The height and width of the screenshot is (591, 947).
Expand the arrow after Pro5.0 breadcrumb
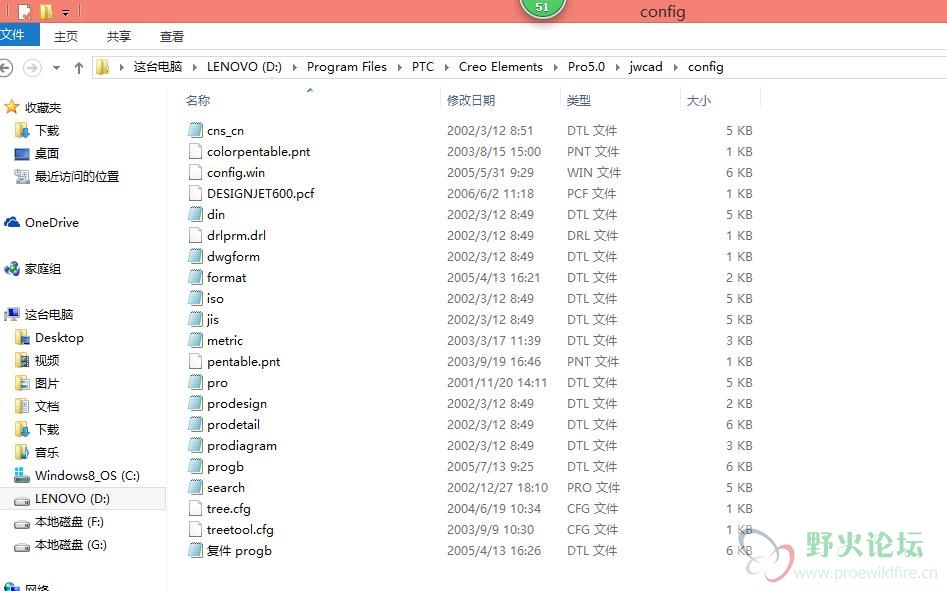(617, 67)
